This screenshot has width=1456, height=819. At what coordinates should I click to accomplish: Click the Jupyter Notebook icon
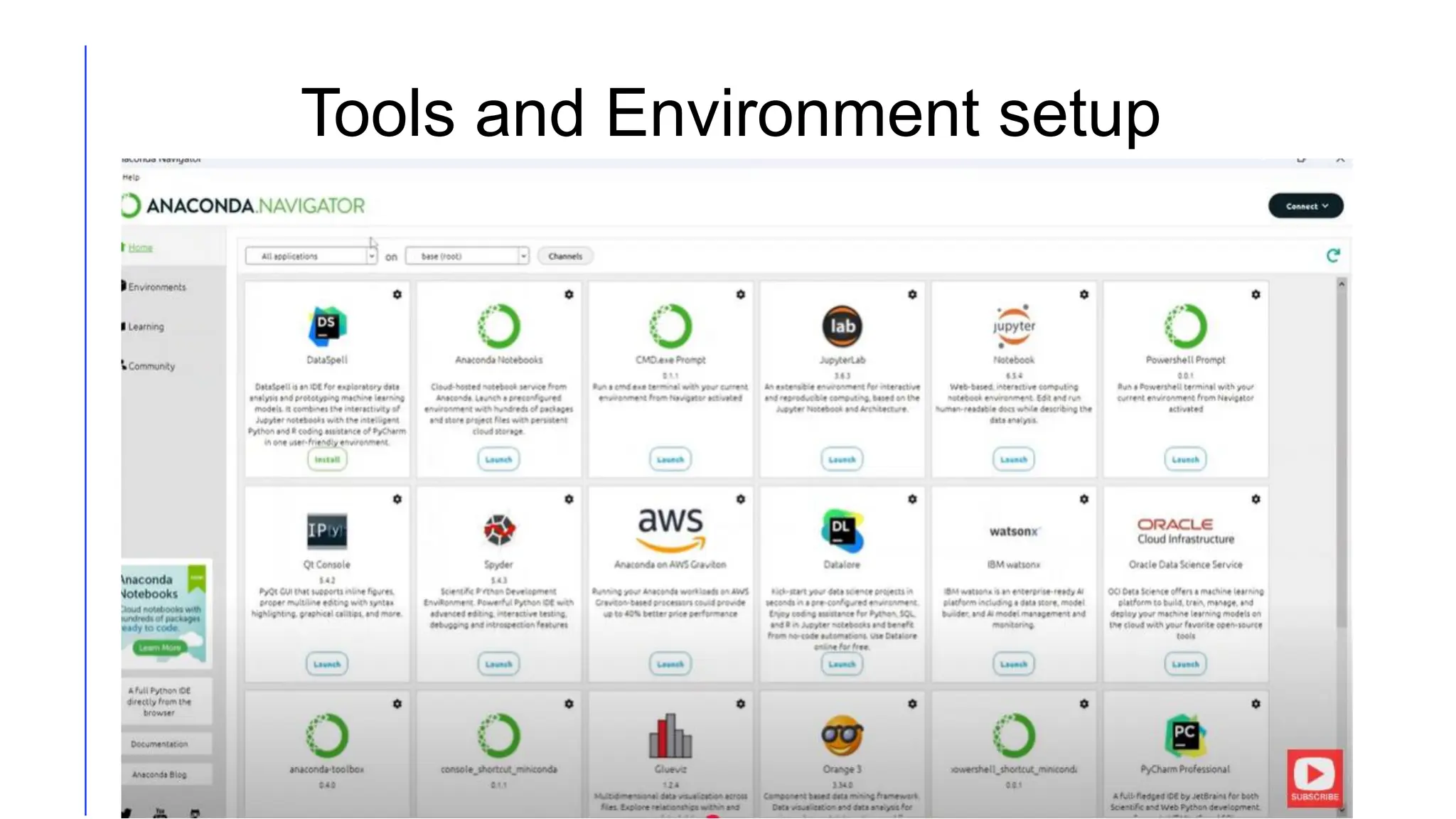(1014, 326)
